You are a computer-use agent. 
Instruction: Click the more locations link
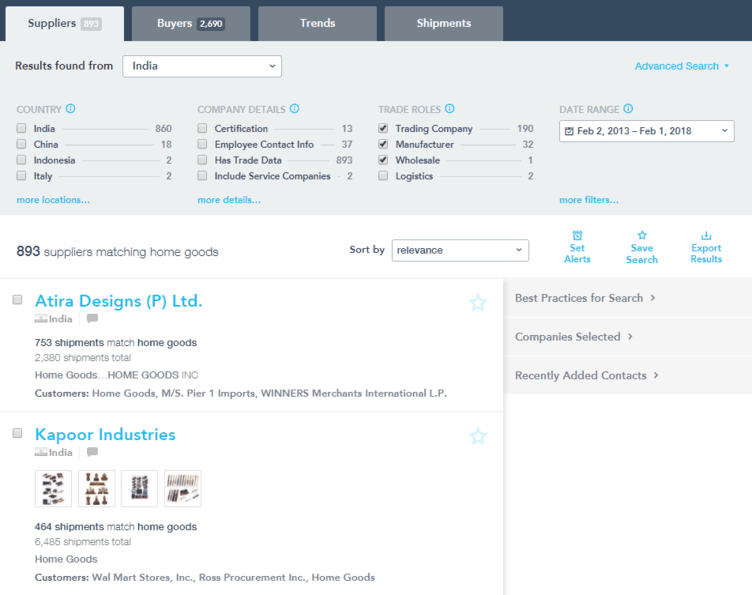[53, 200]
